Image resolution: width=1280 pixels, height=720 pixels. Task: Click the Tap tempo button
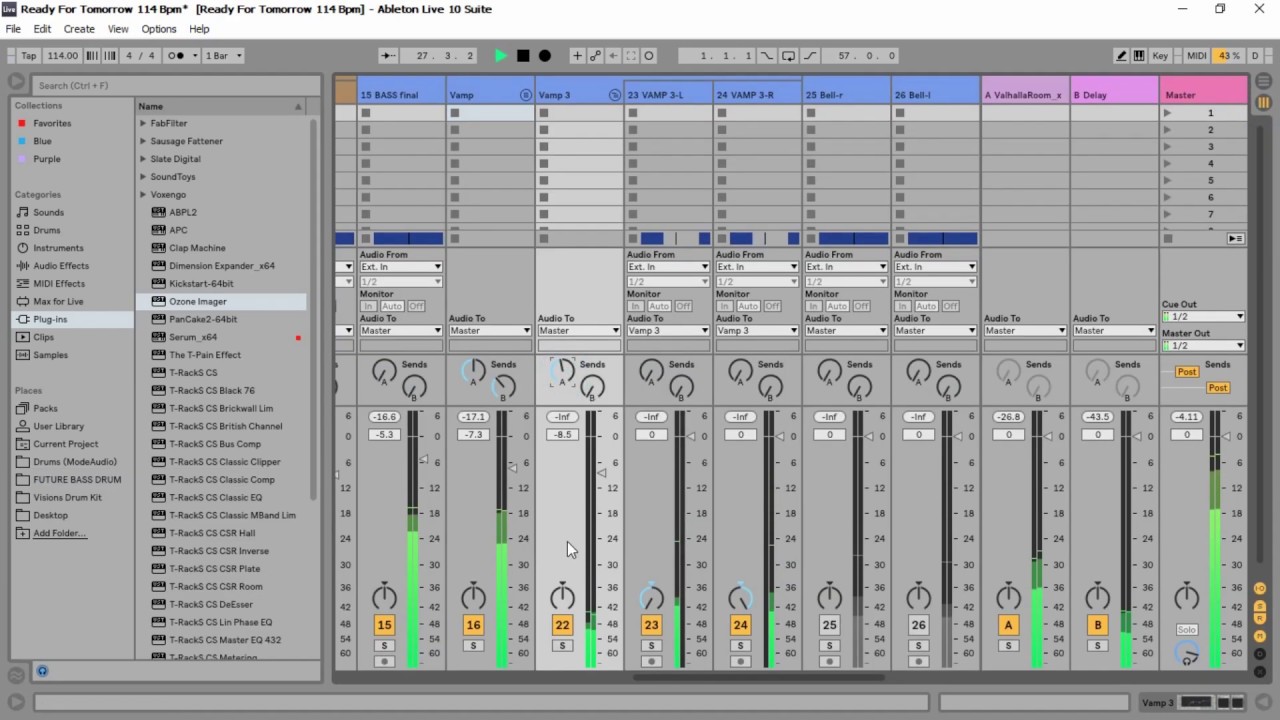[28, 56]
